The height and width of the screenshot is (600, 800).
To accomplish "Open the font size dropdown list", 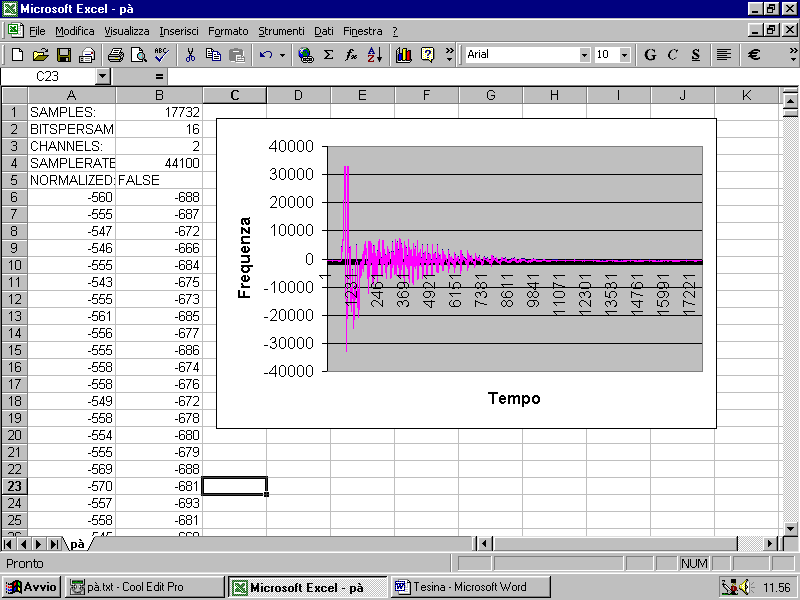I will (x=624, y=55).
